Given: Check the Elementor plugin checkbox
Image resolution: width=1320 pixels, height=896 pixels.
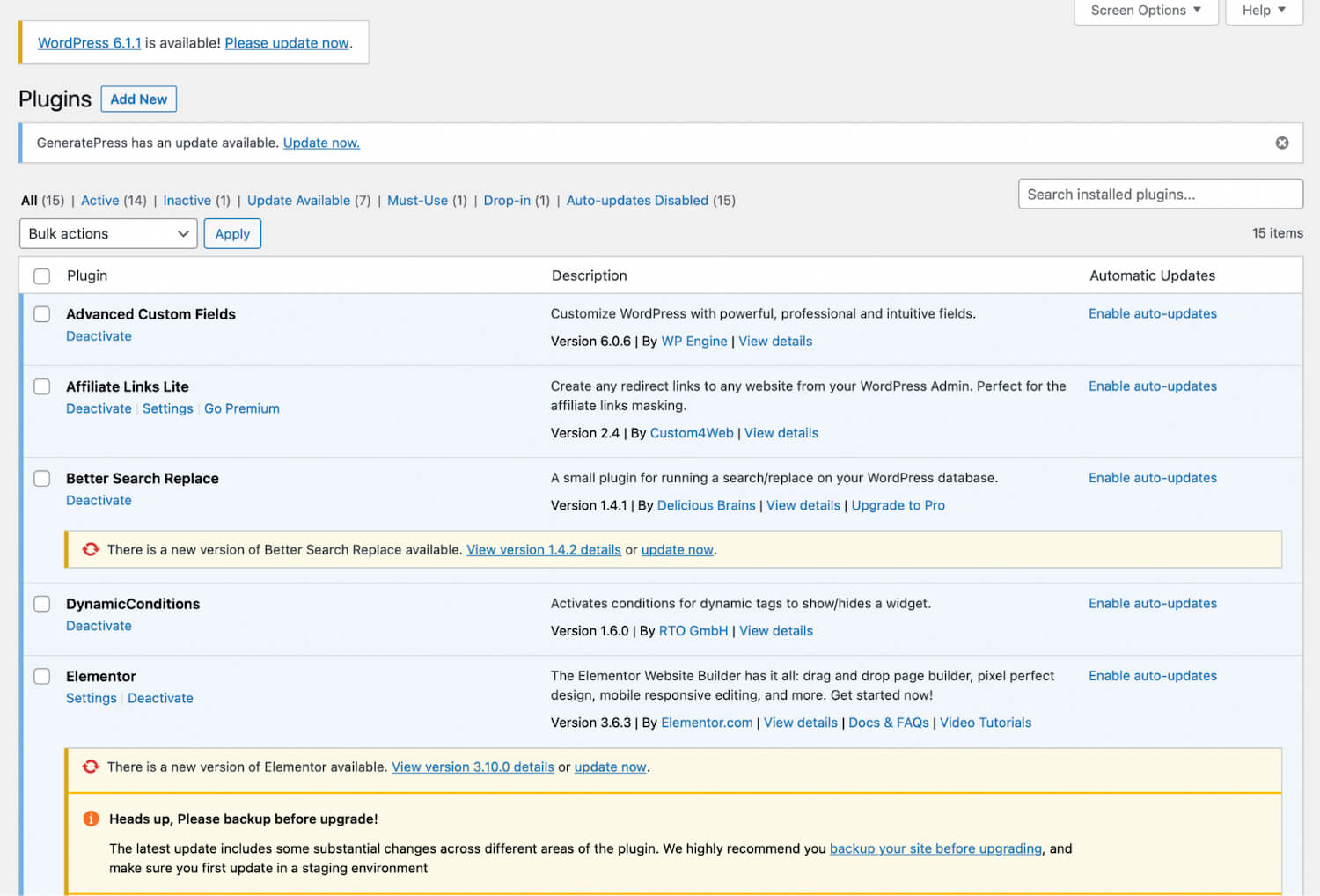Looking at the screenshot, I should point(41,676).
